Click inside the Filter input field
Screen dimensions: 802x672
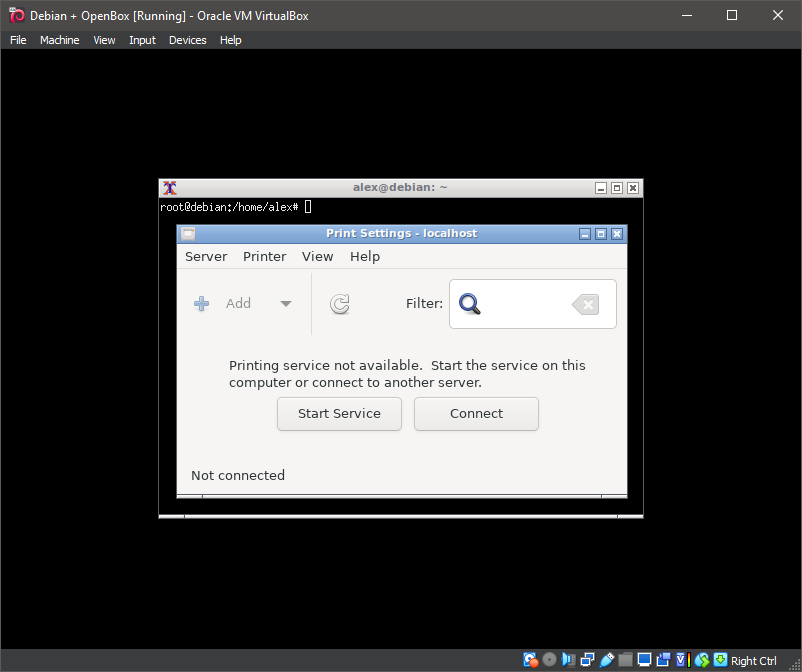pos(525,304)
